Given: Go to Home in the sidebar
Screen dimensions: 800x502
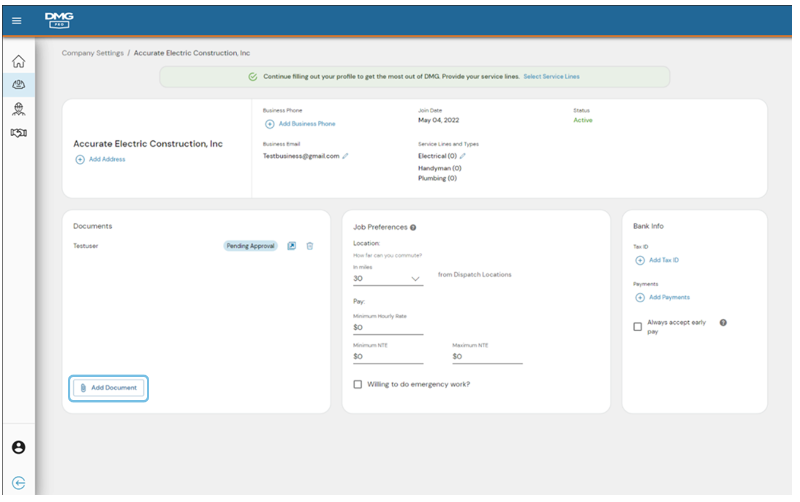Looking at the screenshot, I should [x=18, y=62].
